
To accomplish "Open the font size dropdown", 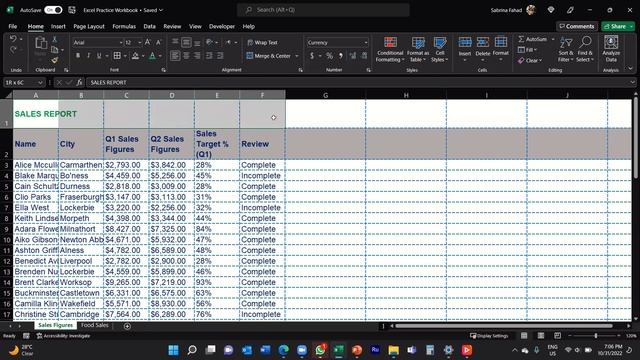I will 140,42.
